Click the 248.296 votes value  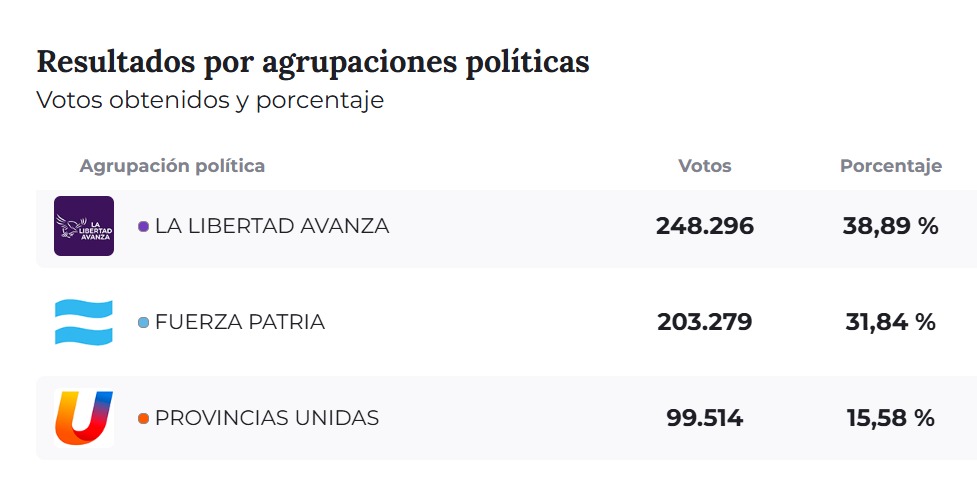[705, 226]
